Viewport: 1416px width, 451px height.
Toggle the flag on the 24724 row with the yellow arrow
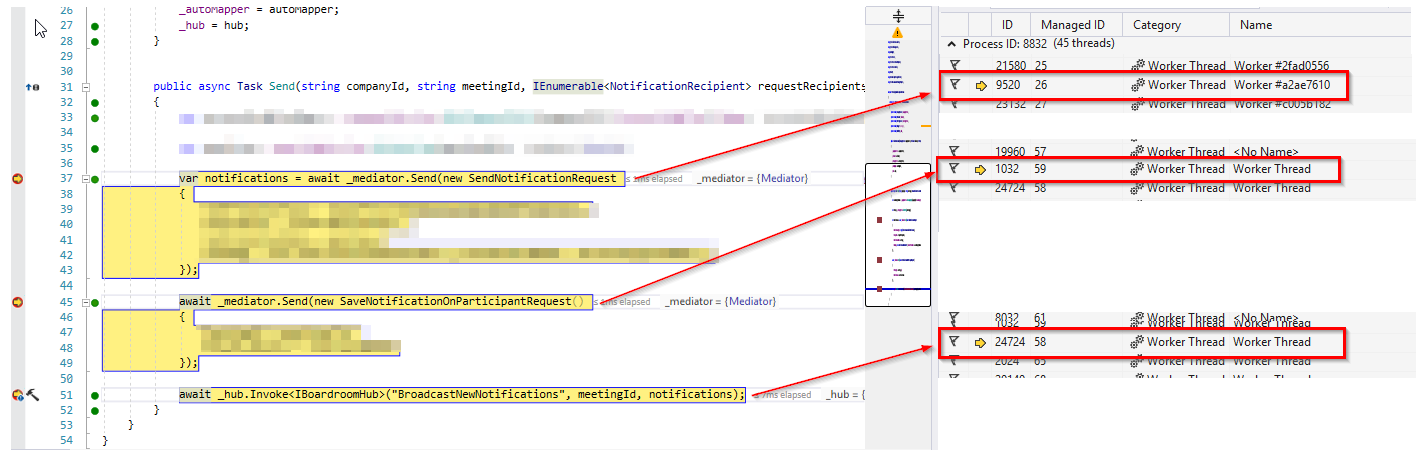tap(954, 342)
